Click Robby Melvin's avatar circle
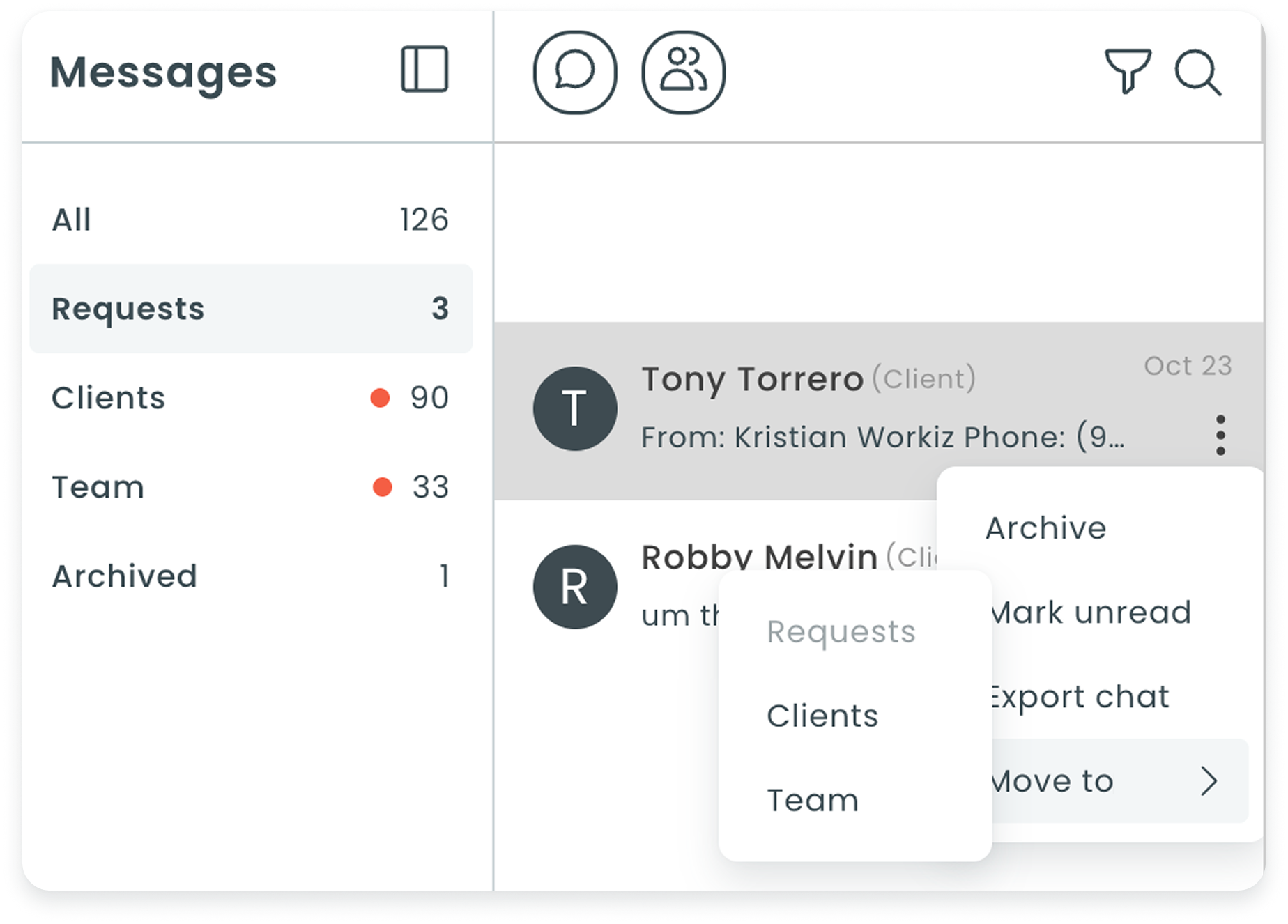Image resolution: width=1288 pixels, height=924 pixels. tap(574, 587)
